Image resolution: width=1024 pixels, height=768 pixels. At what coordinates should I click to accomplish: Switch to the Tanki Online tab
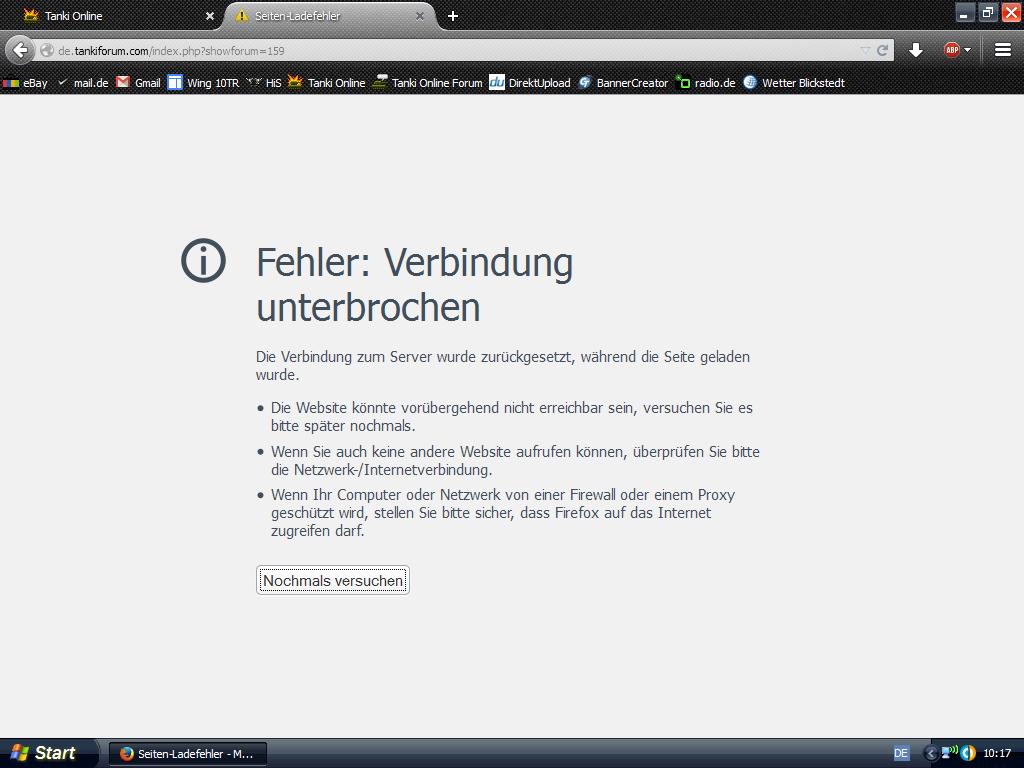[x=110, y=16]
